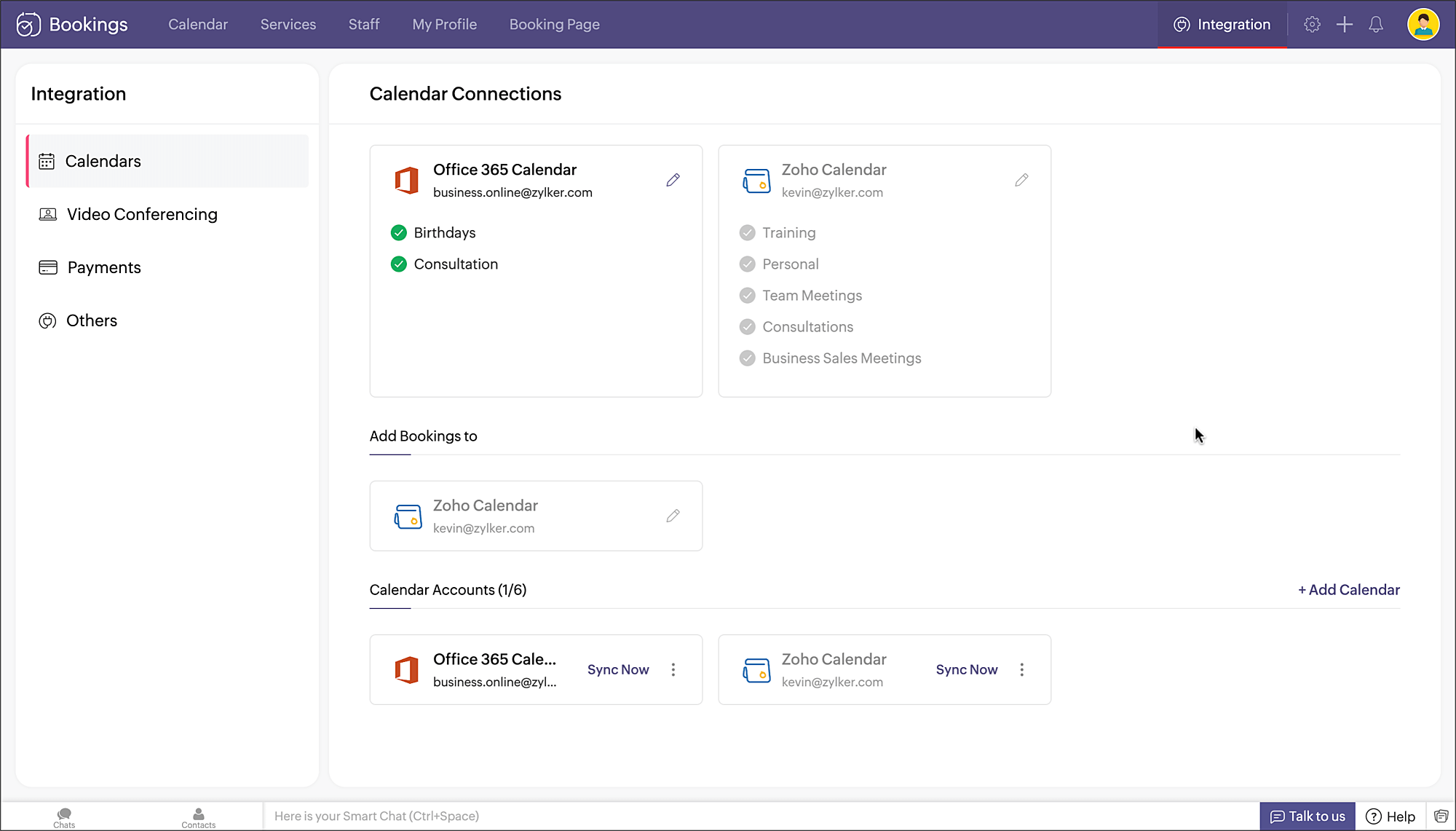This screenshot has width=1456, height=831.
Task: Open the user profile avatar
Action: [1423, 25]
